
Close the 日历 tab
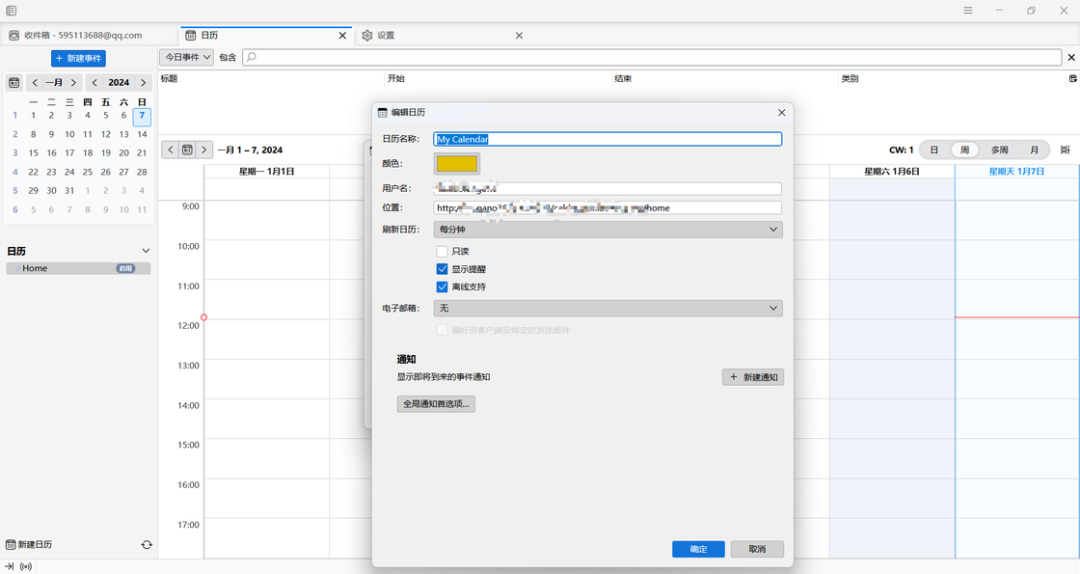tap(342, 35)
